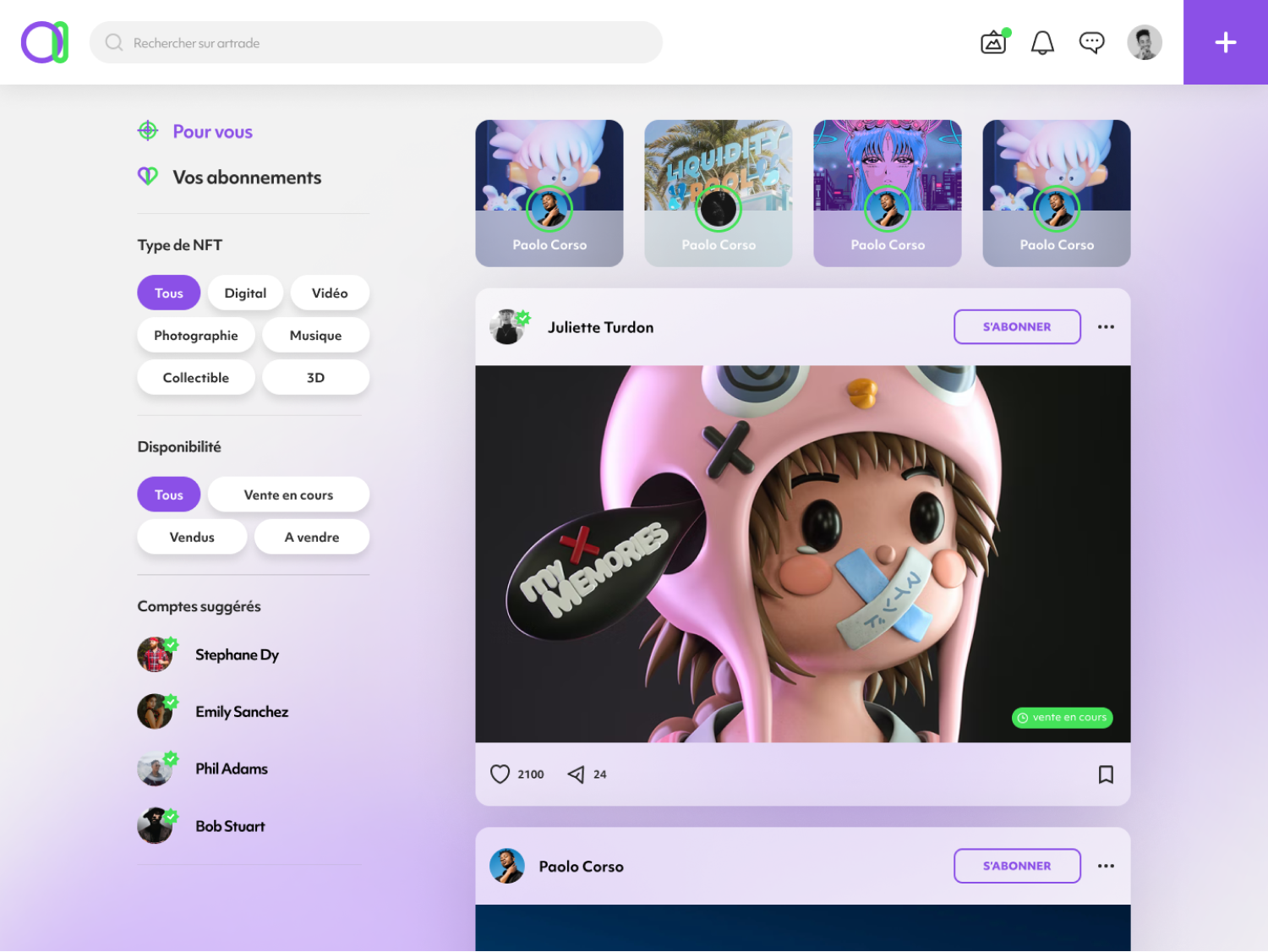
Task: Click Bob Stuart's avatar
Action: click(156, 826)
